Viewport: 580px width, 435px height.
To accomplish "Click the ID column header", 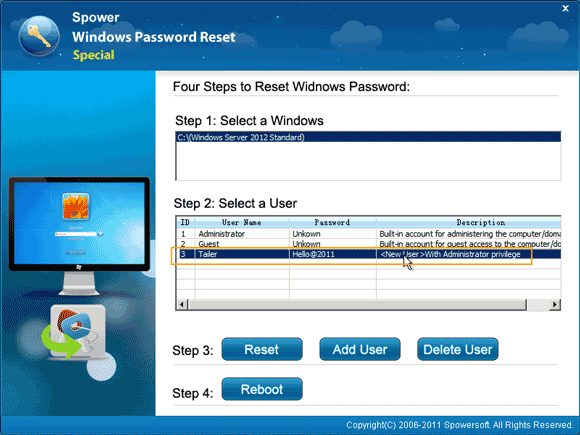I will pyautogui.click(x=186, y=222).
